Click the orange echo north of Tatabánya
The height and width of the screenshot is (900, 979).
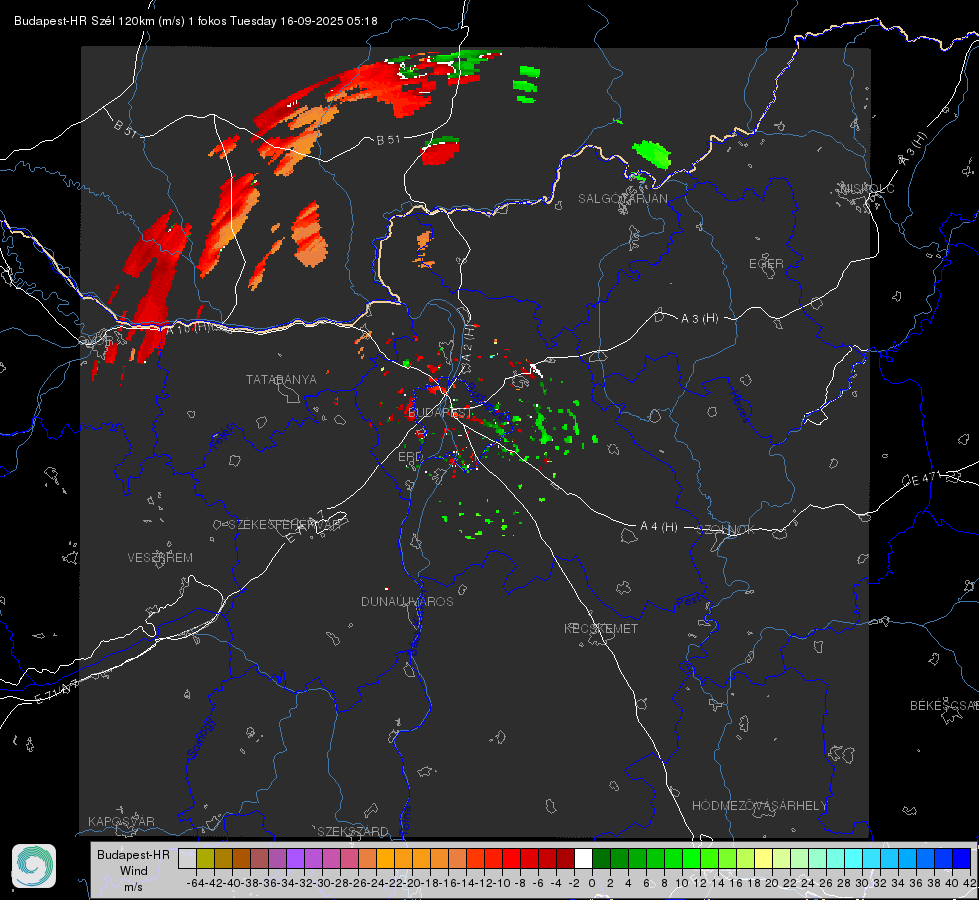[311, 234]
